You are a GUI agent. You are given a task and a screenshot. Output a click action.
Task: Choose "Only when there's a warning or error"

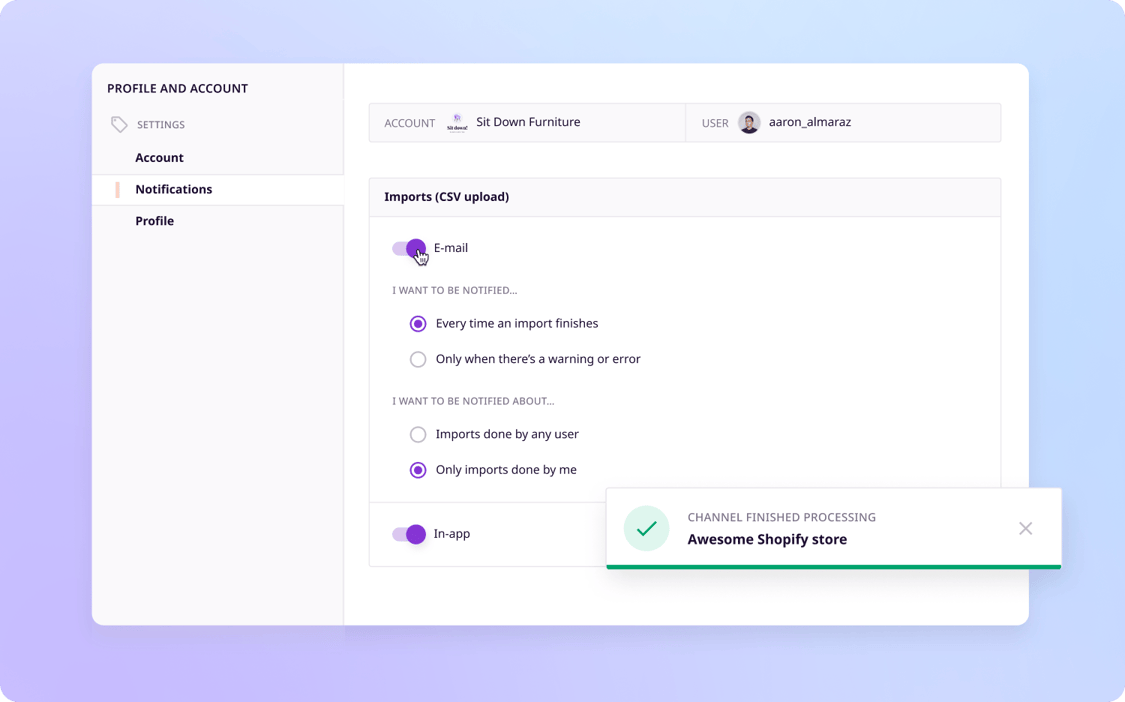tap(418, 359)
